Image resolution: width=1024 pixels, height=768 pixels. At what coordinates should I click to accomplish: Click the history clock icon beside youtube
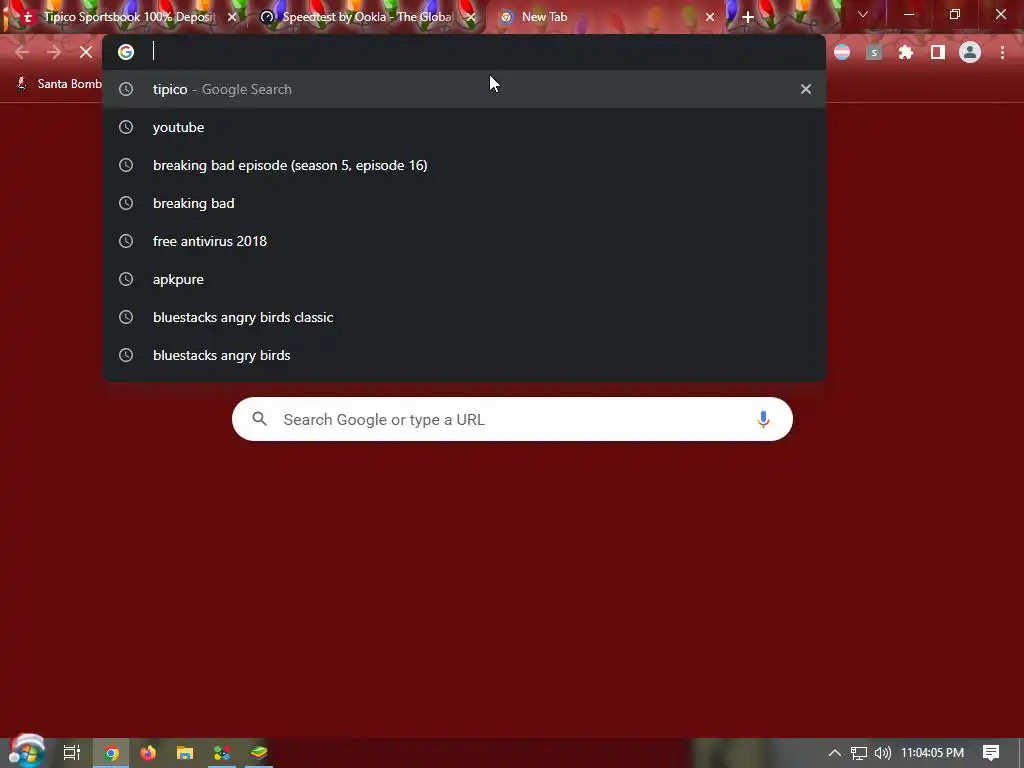(x=126, y=127)
